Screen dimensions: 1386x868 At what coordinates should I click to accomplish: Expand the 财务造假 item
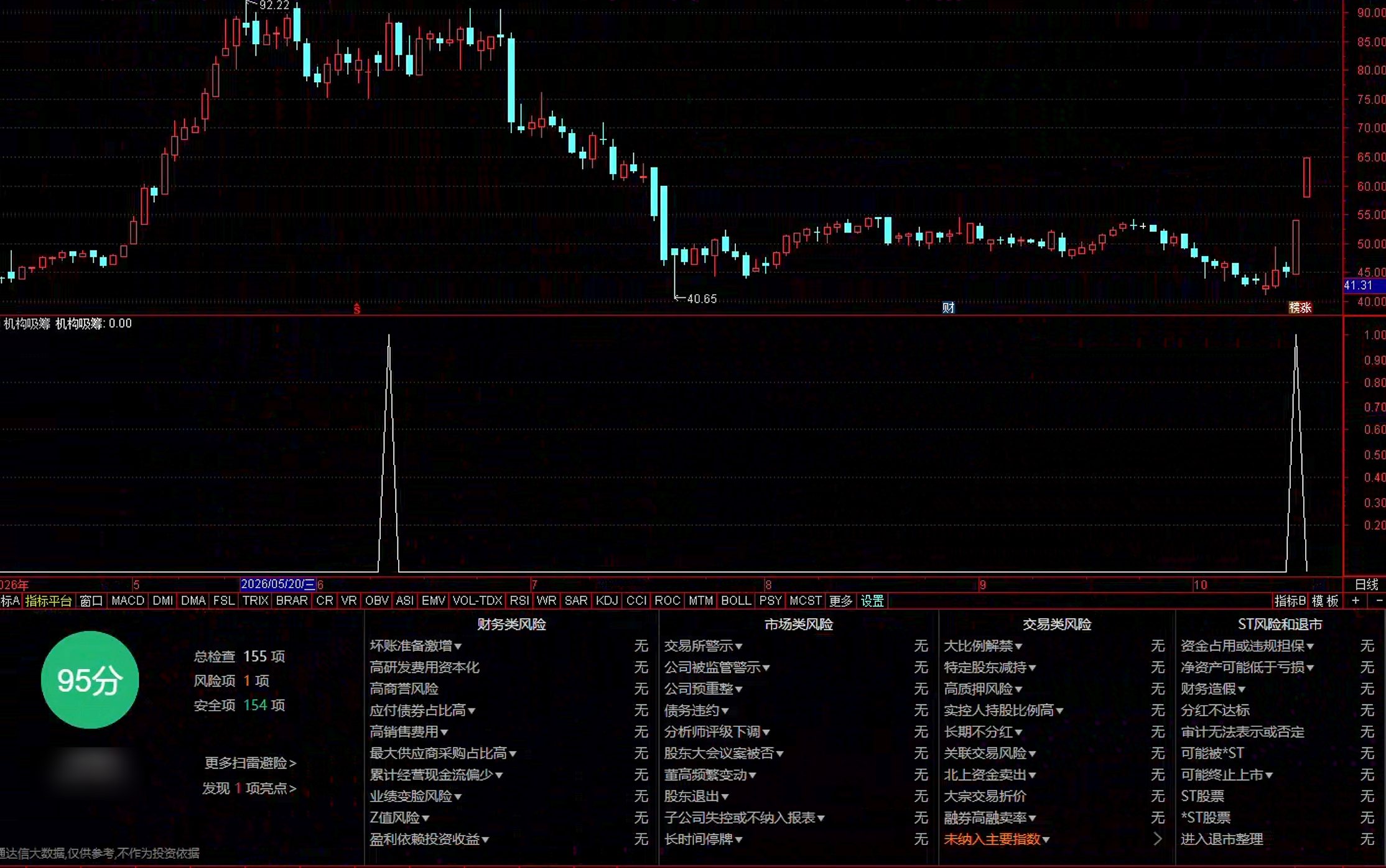point(1213,689)
